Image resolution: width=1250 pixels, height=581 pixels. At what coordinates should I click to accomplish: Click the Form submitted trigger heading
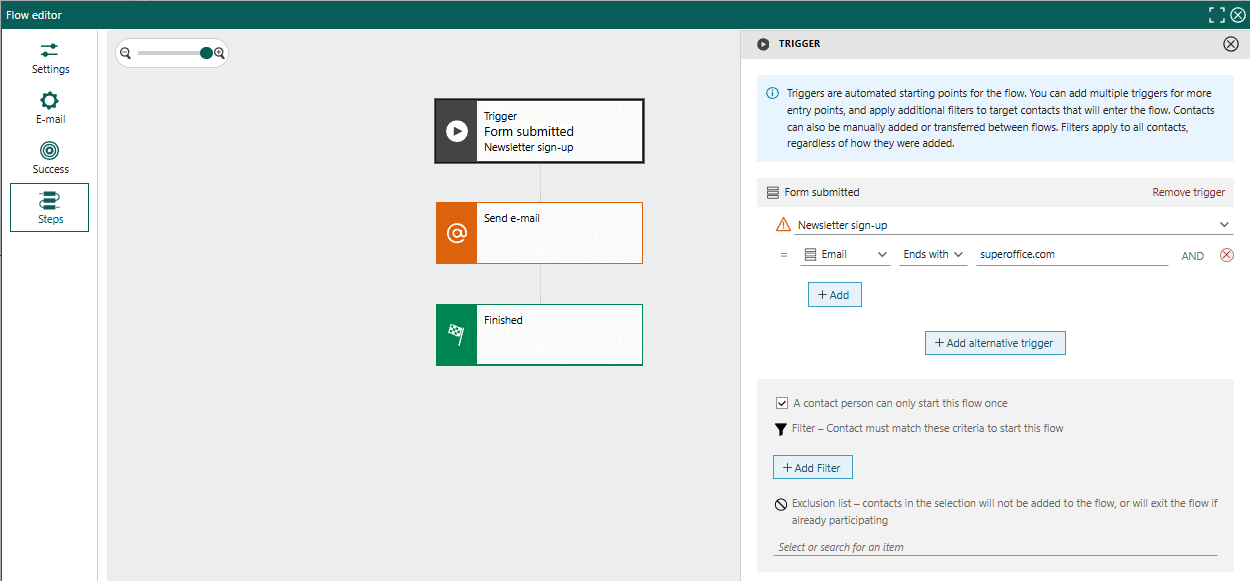[822, 192]
